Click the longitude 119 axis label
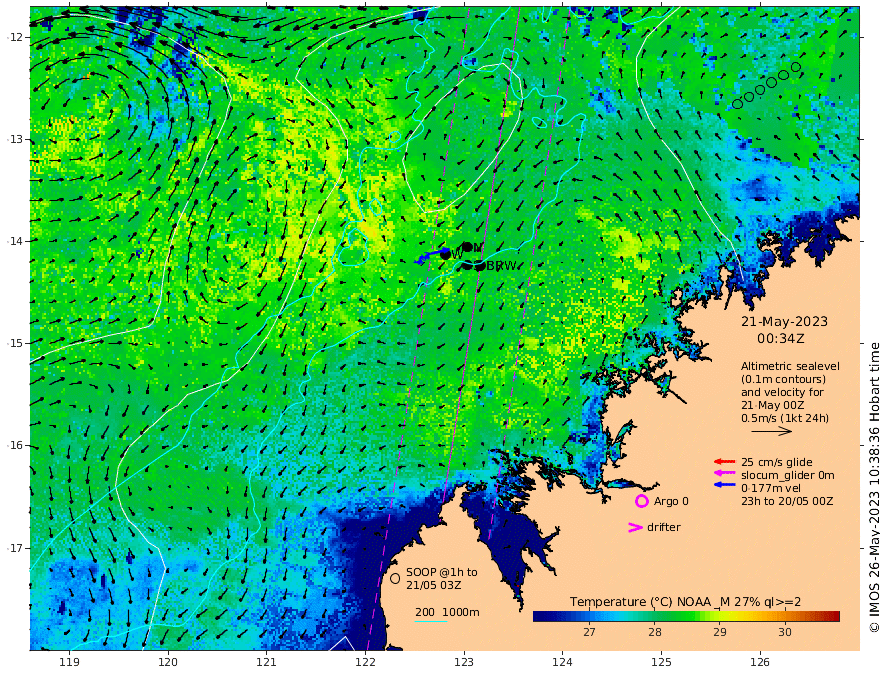Viewport: 880px width, 680px height. (69, 662)
